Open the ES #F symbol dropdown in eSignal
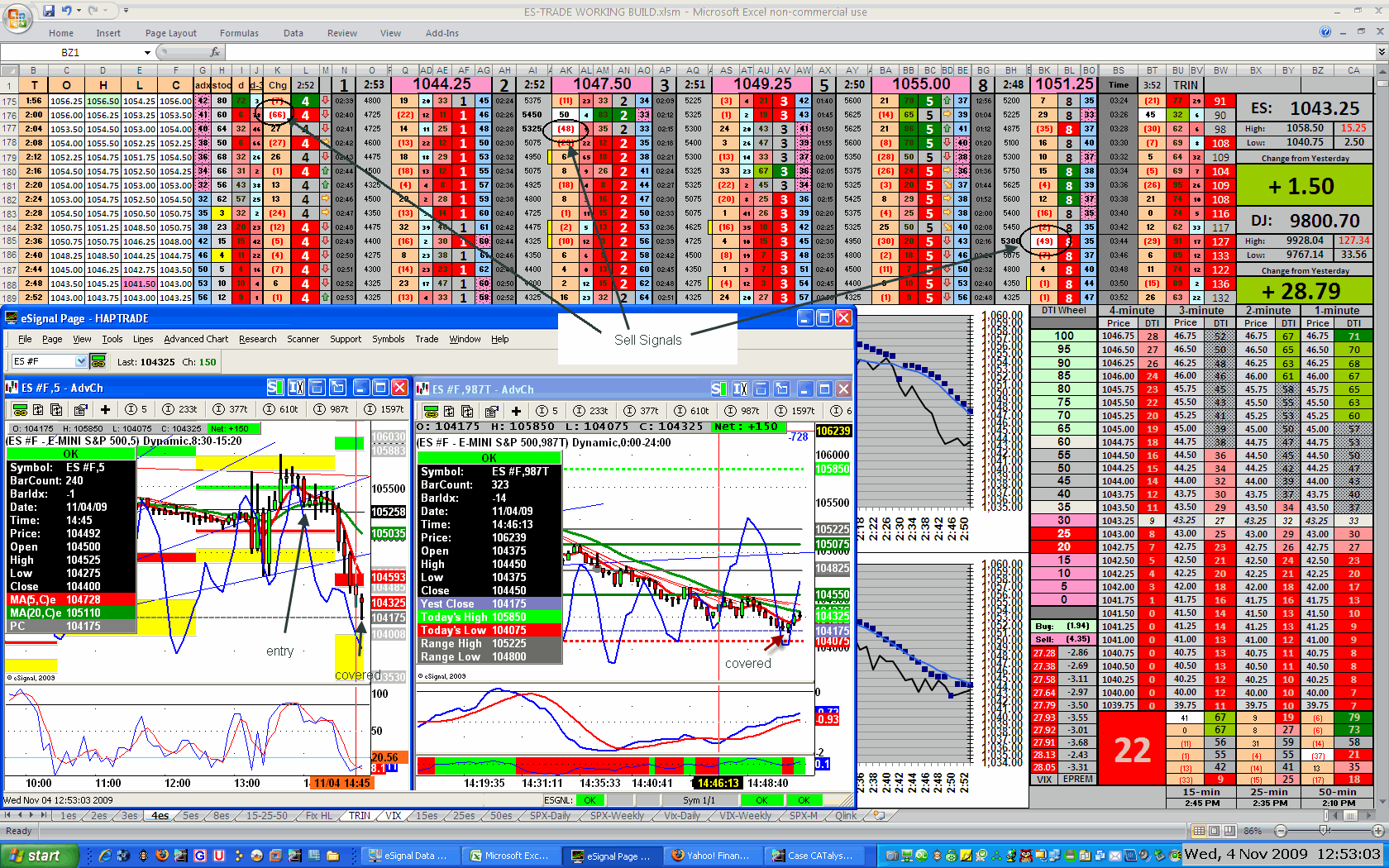Image resolution: width=1389 pixels, height=868 pixels. [81, 361]
